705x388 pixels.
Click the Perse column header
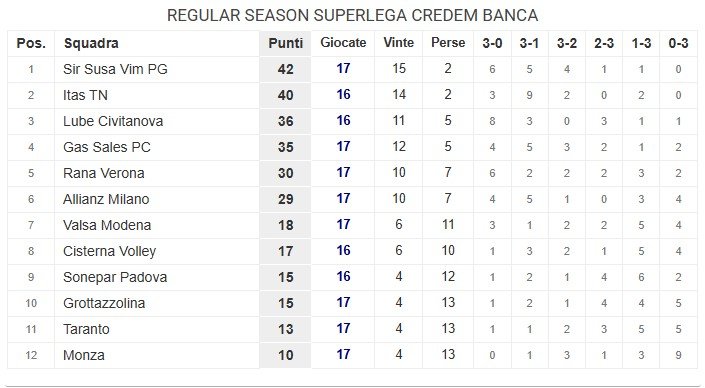(448, 43)
